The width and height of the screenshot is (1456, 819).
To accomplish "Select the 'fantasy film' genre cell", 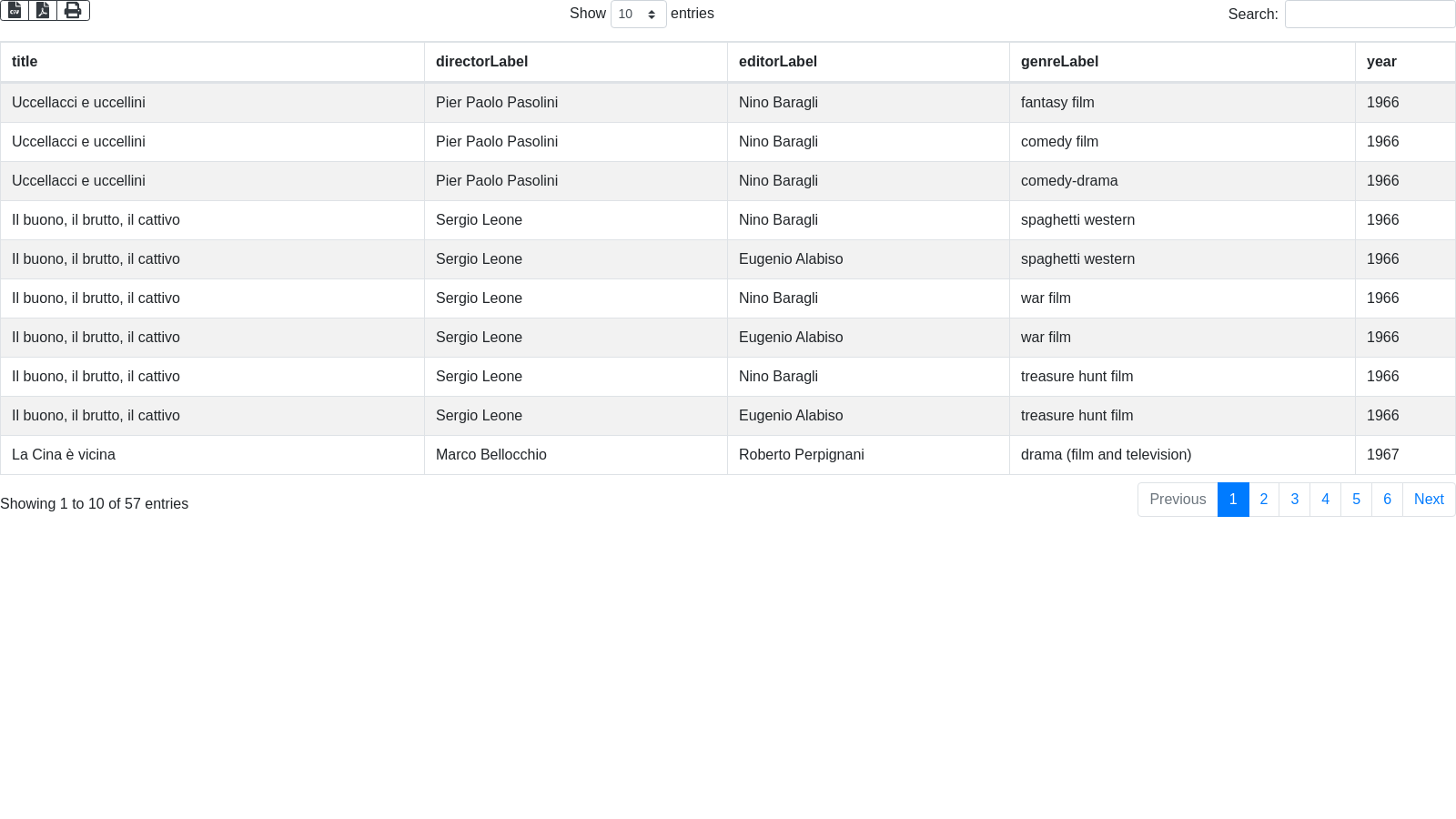I will [x=1182, y=103].
